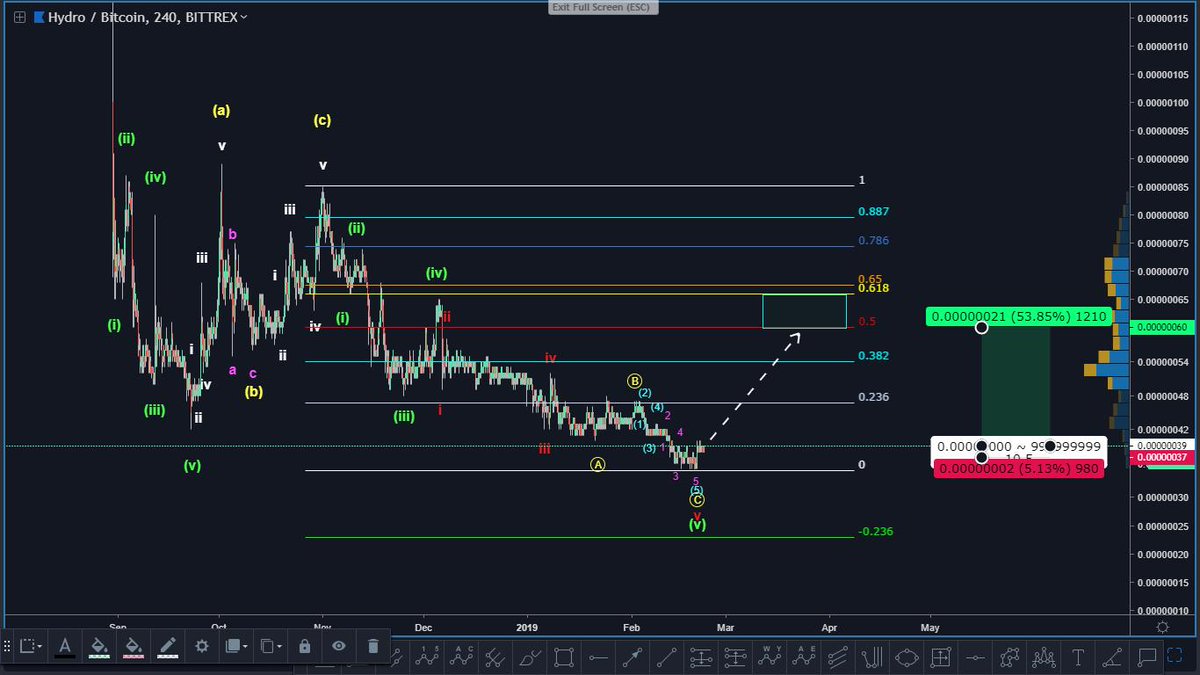Click the red current price label 0.00000037

pos(1164,458)
